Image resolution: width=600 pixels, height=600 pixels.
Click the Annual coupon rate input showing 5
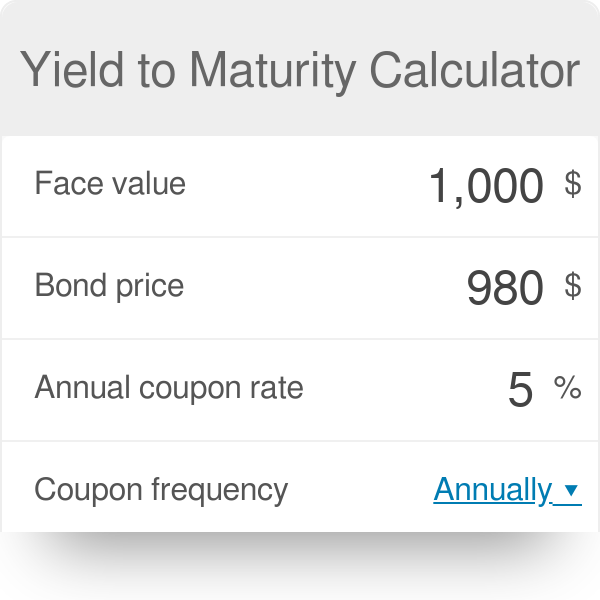point(520,390)
